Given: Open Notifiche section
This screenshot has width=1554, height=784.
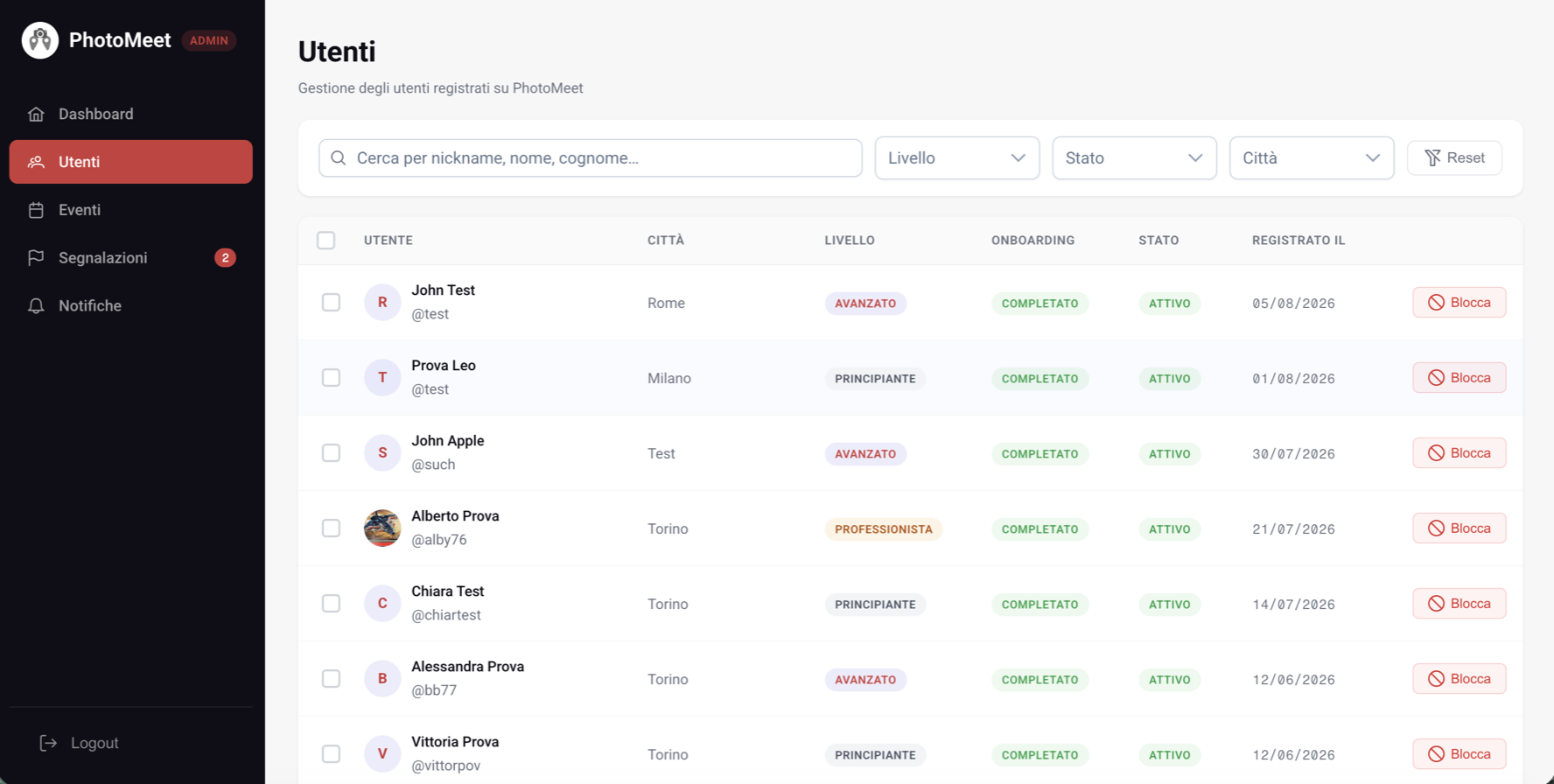Looking at the screenshot, I should point(131,306).
